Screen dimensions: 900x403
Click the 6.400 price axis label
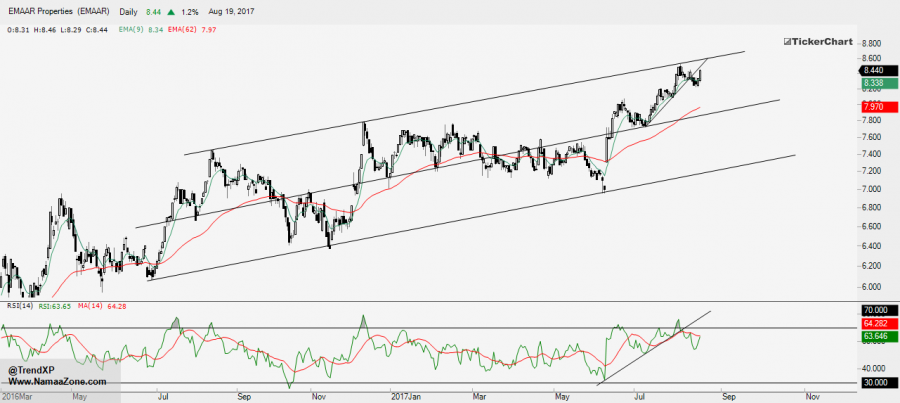pyautogui.click(x=872, y=246)
